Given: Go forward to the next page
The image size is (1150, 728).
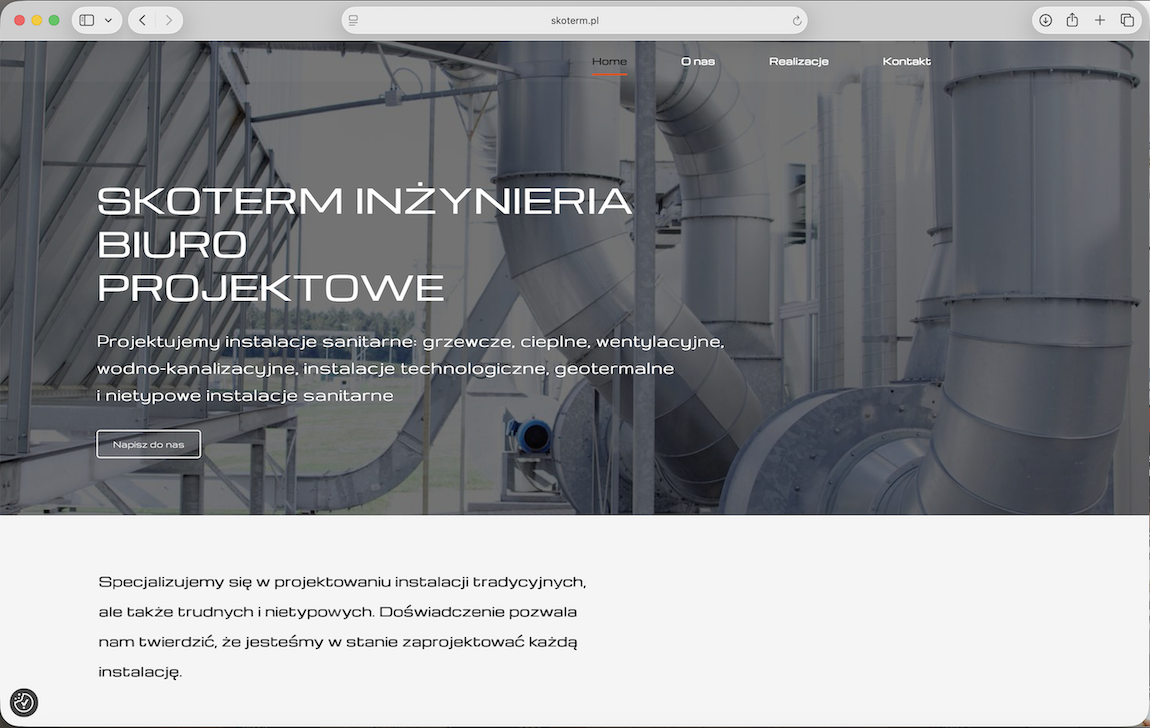Looking at the screenshot, I should pyautogui.click(x=168, y=20).
